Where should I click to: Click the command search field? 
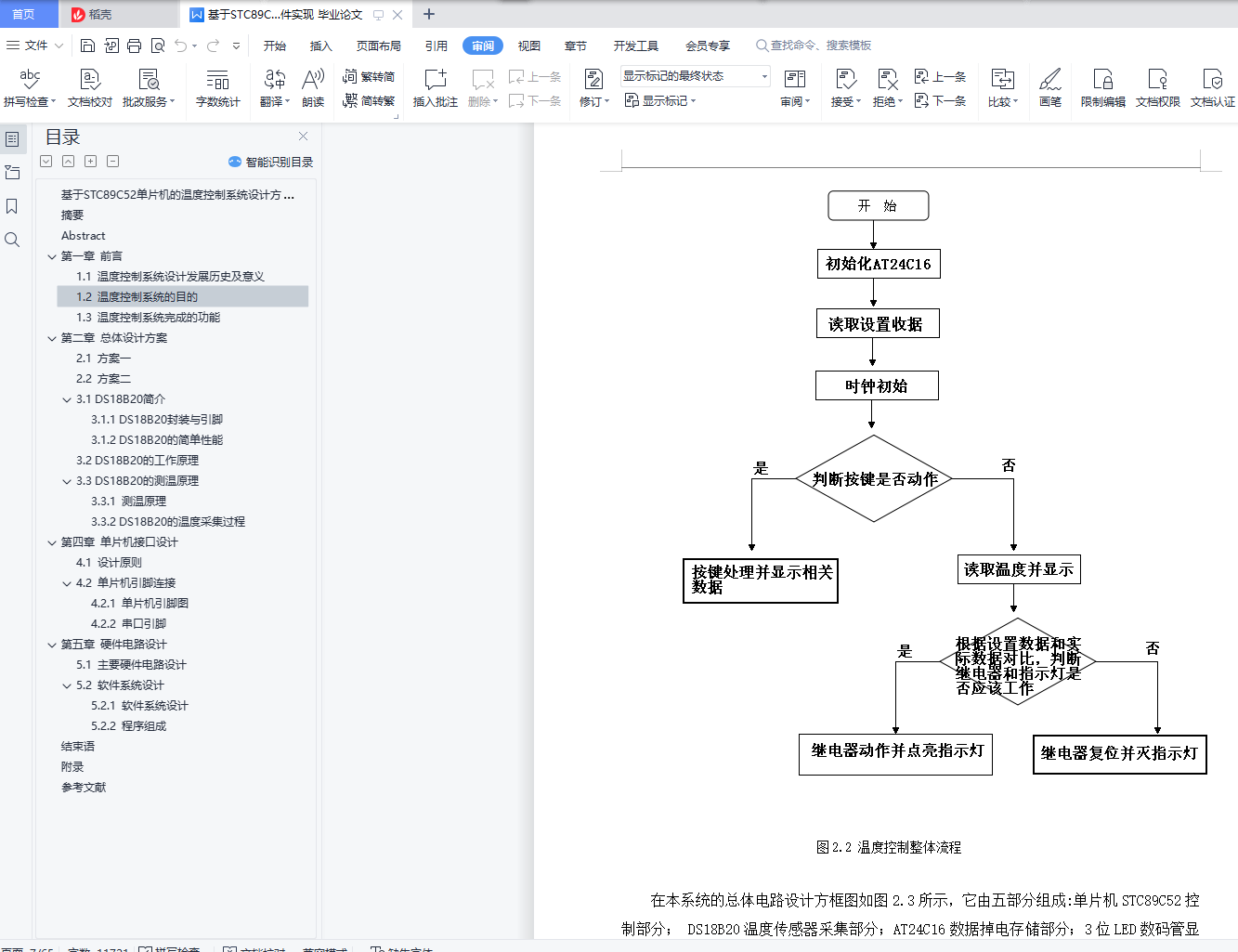(814, 46)
